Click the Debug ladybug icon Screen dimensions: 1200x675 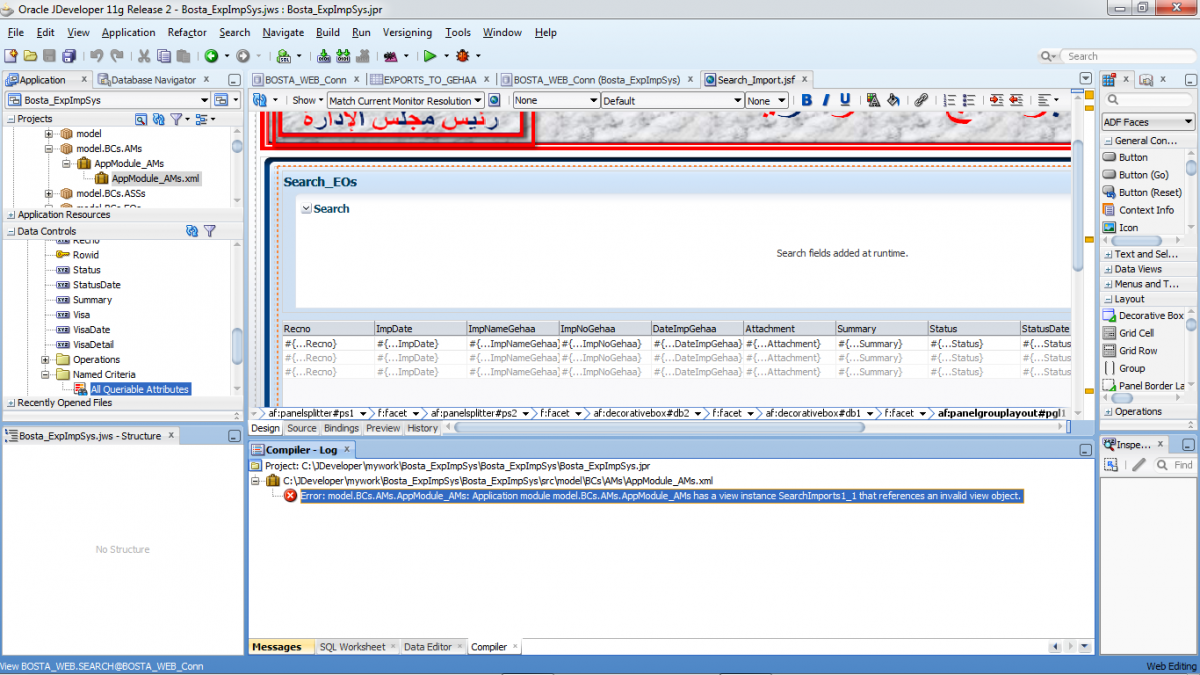tap(462, 56)
